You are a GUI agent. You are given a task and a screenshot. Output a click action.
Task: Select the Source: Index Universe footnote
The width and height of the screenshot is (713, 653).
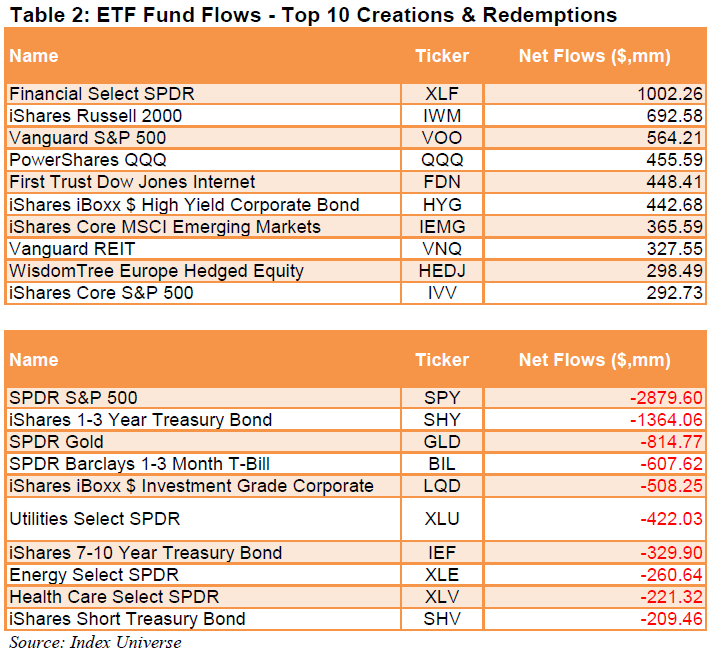point(96,641)
